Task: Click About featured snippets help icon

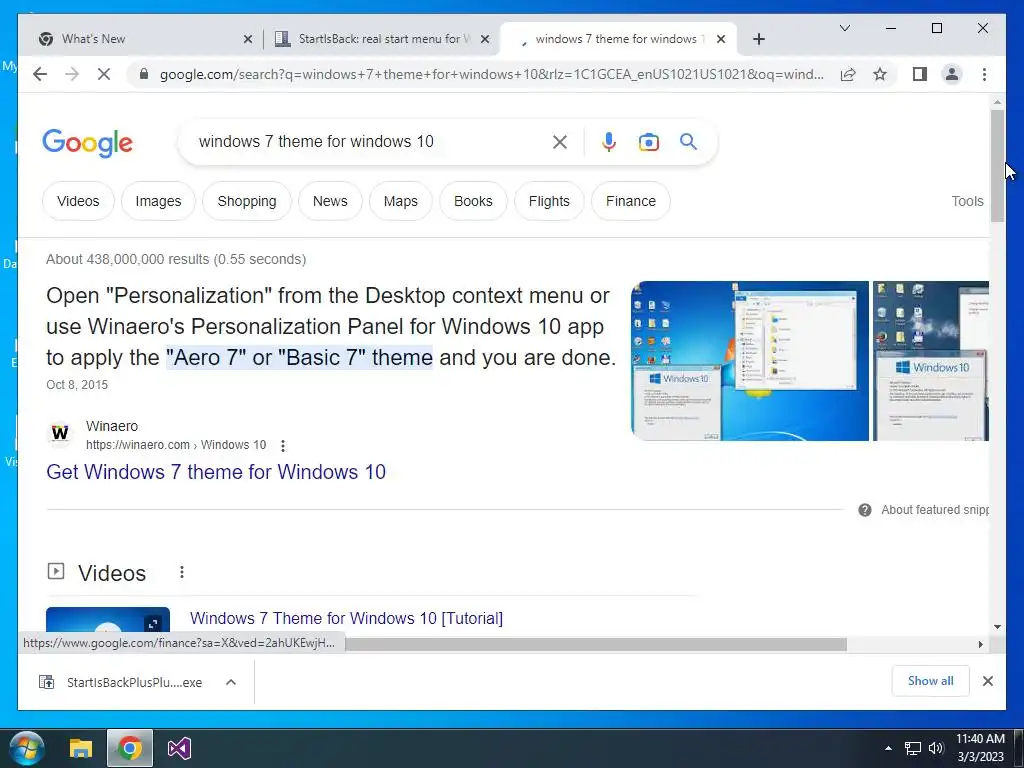Action: pos(865,510)
